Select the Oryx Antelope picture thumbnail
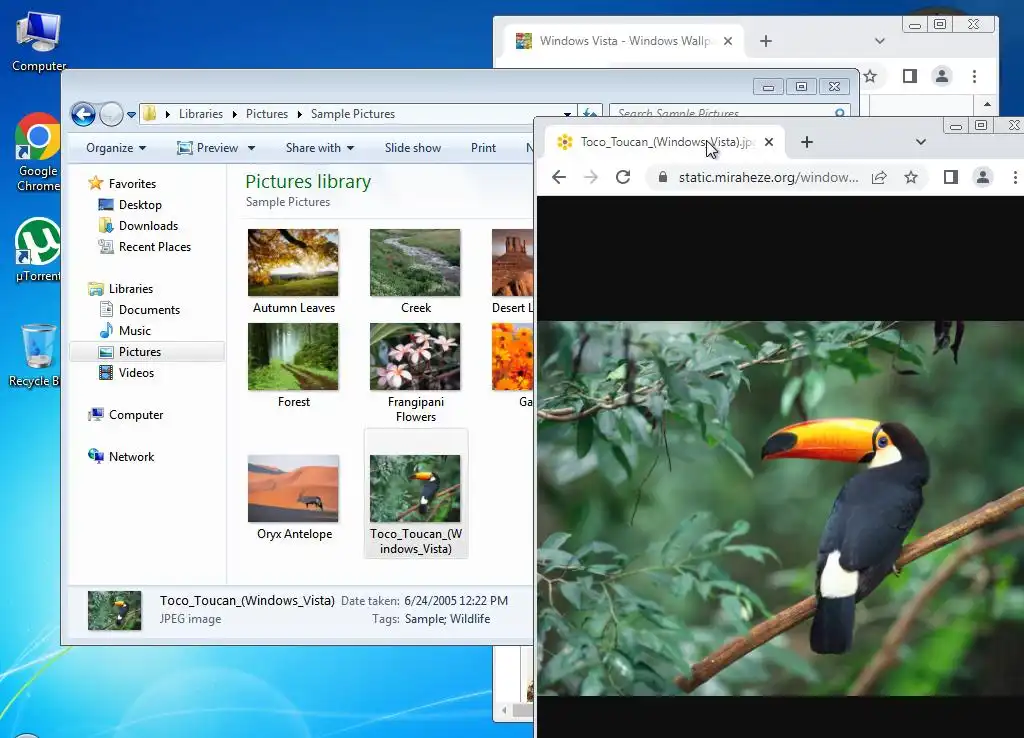Screen dimensions: 1024x738 (x=293, y=489)
